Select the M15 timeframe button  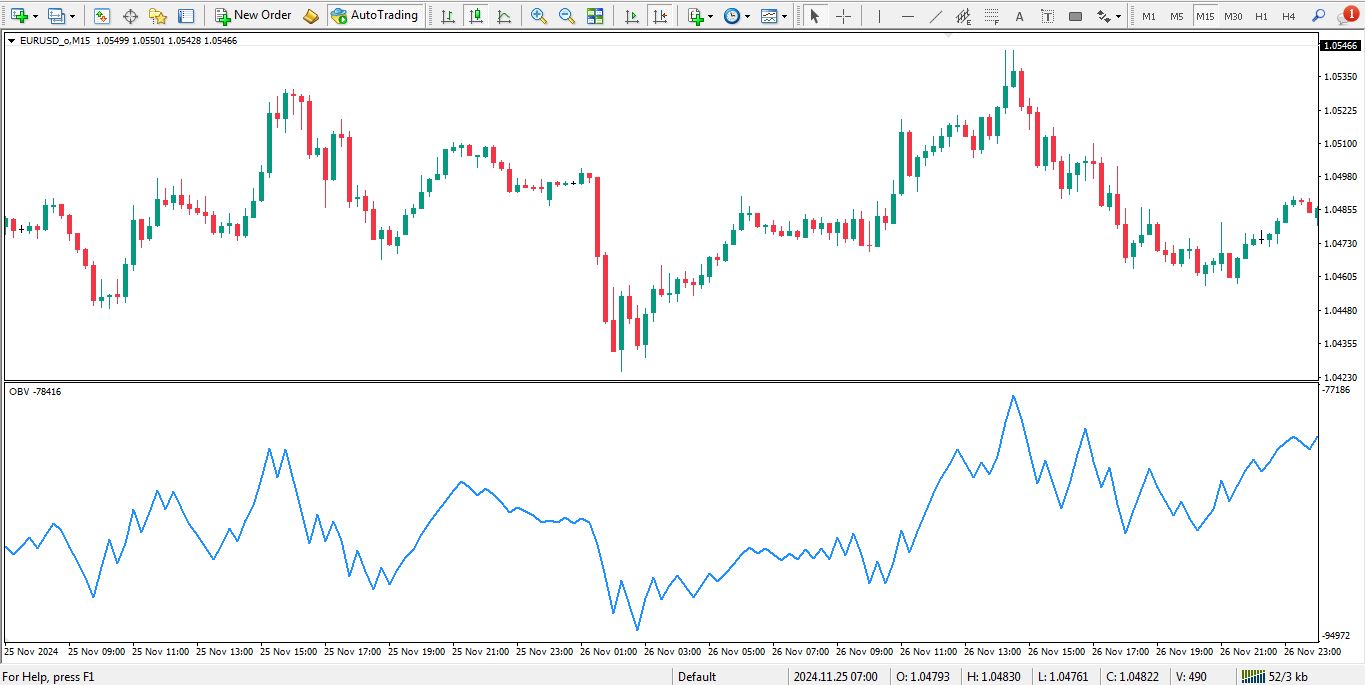1205,16
